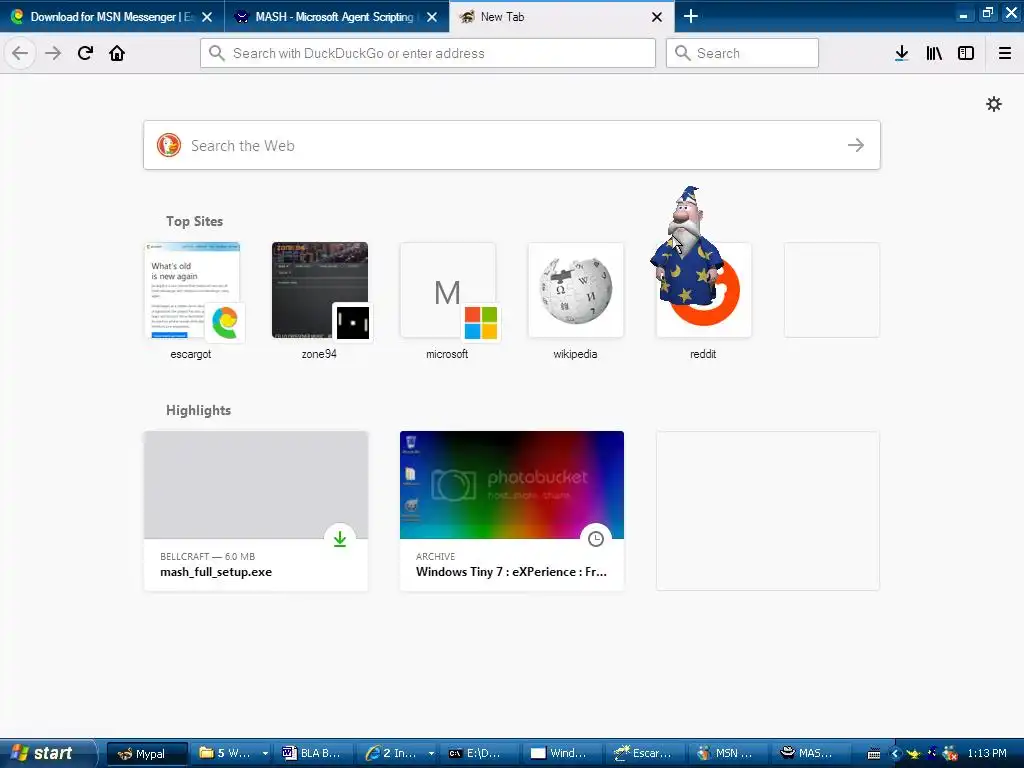The width and height of the screenshot is (1024, 768).
Task: Click the Top Sites section heading
Action: pyautogui.click(x=195, y=221)
